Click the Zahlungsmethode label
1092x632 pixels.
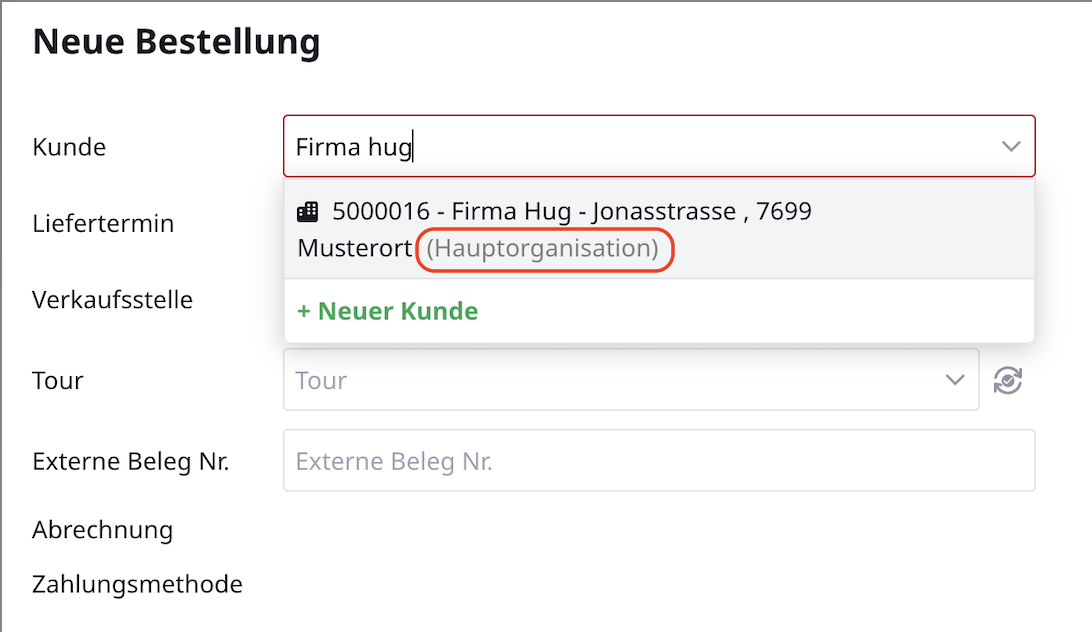(x=137, y=583)
